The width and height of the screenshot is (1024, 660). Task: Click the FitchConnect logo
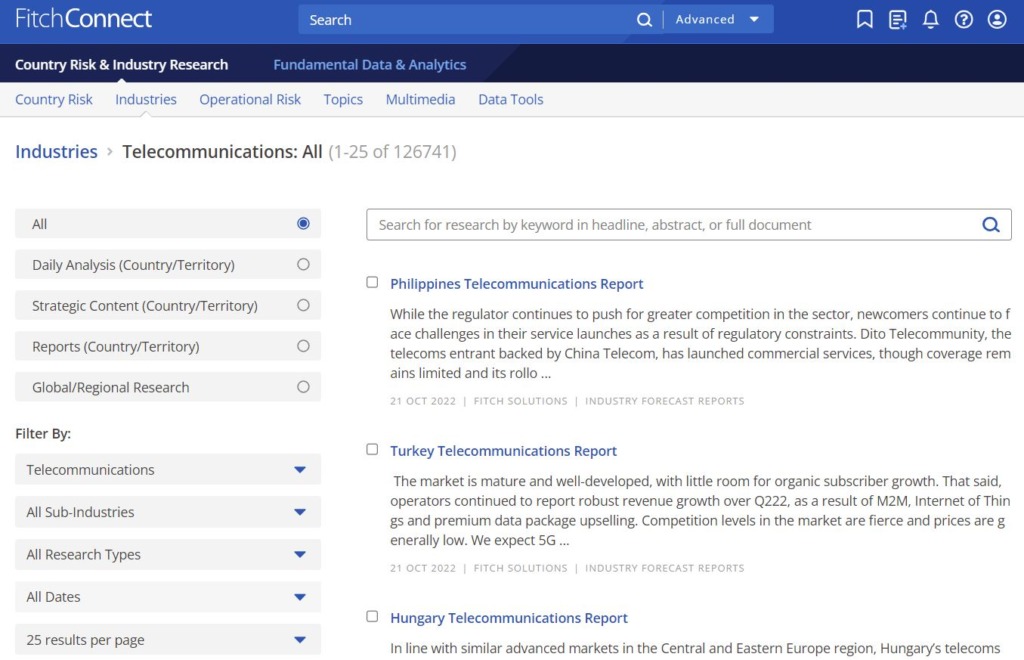84,19
